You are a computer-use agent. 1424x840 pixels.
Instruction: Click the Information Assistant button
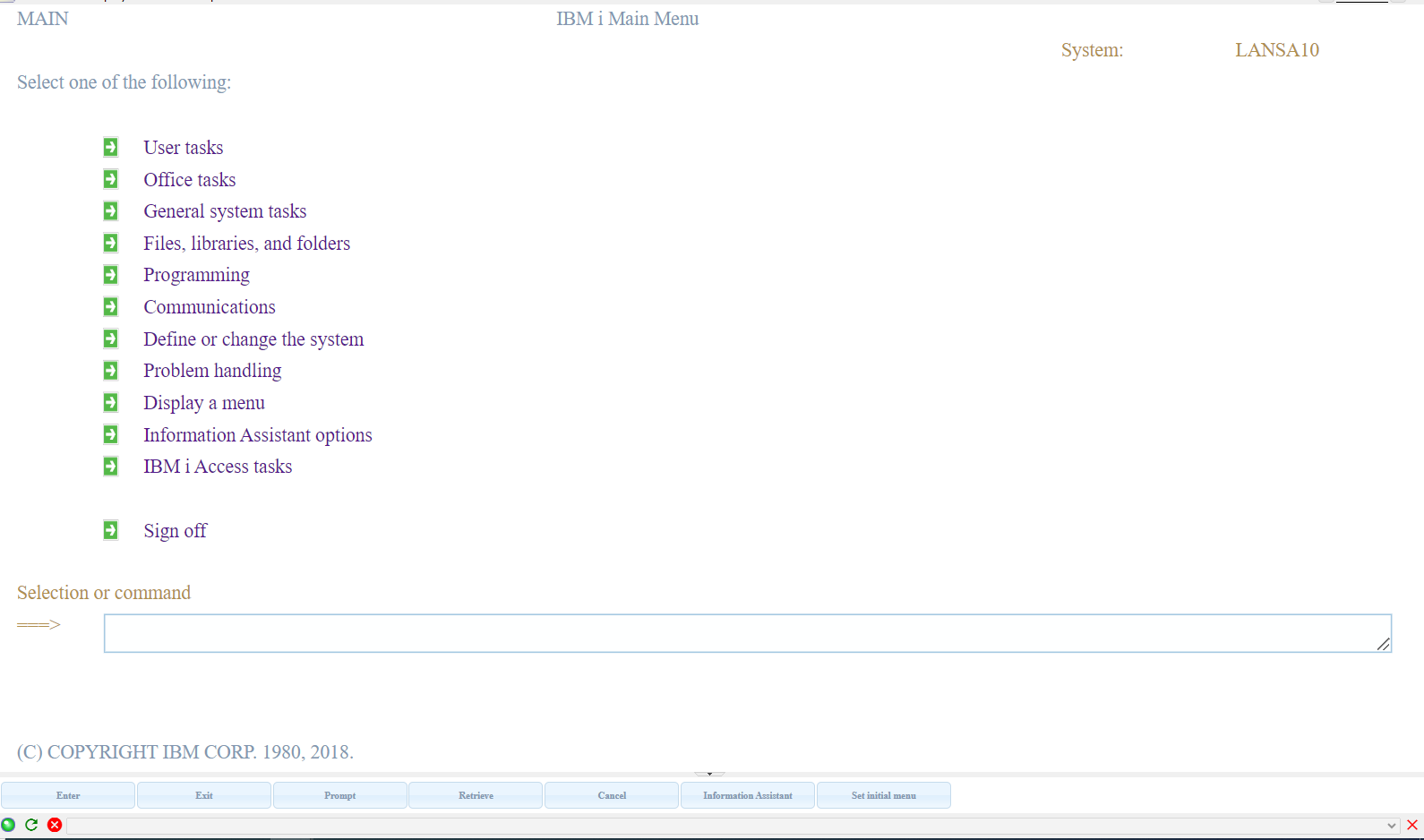coord(748,795)
